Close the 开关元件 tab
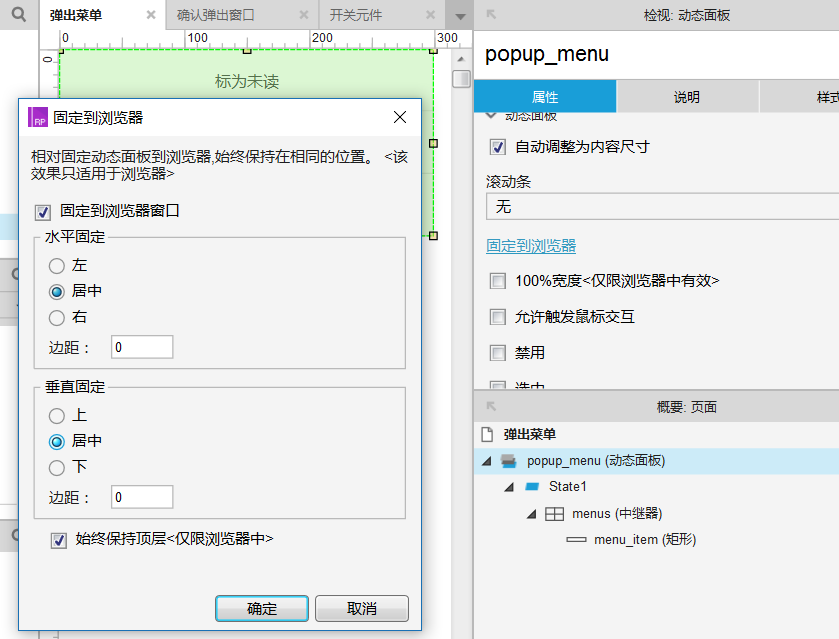 (x=430, y=15)
